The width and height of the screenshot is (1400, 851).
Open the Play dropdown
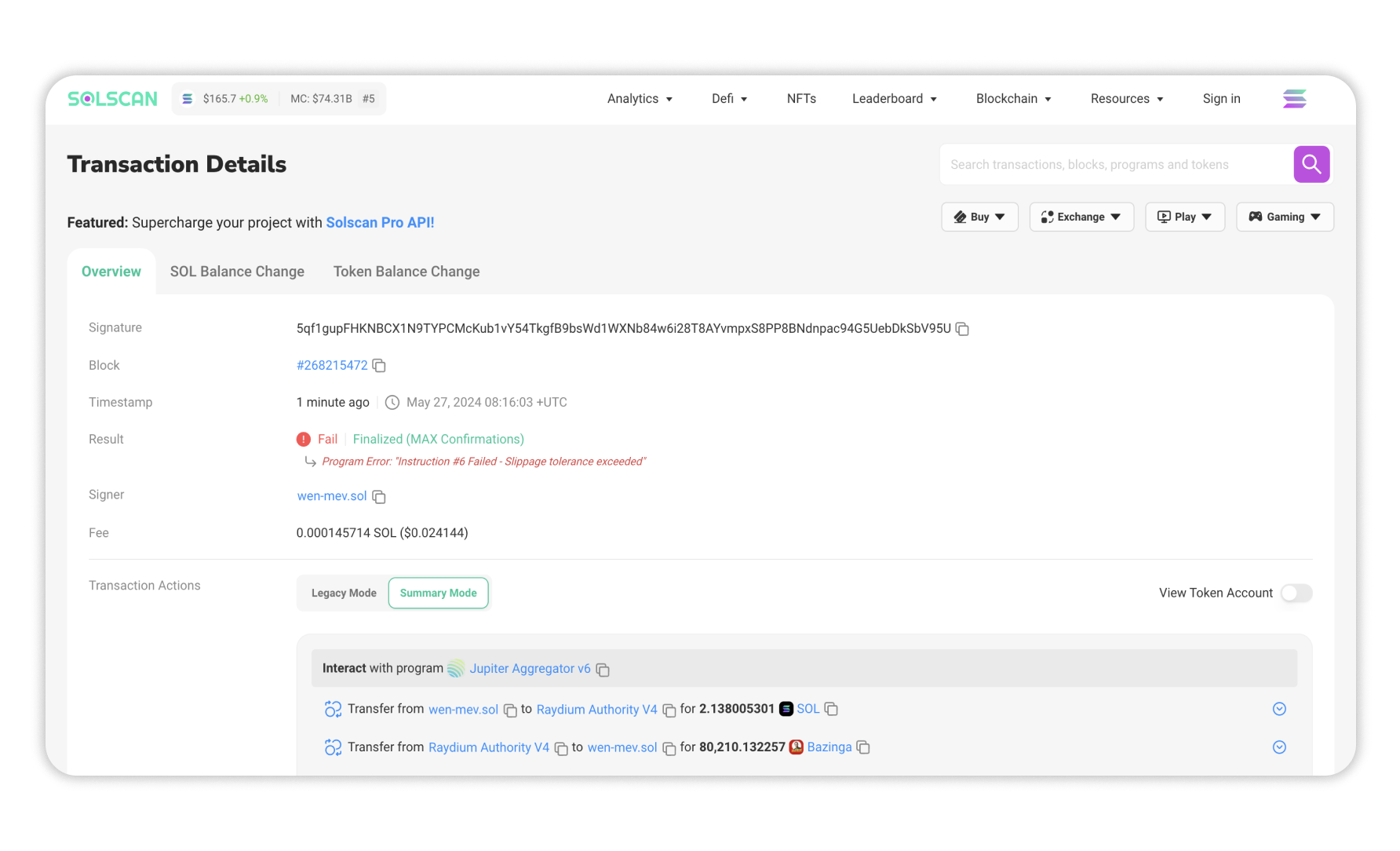pos(1185,217)
